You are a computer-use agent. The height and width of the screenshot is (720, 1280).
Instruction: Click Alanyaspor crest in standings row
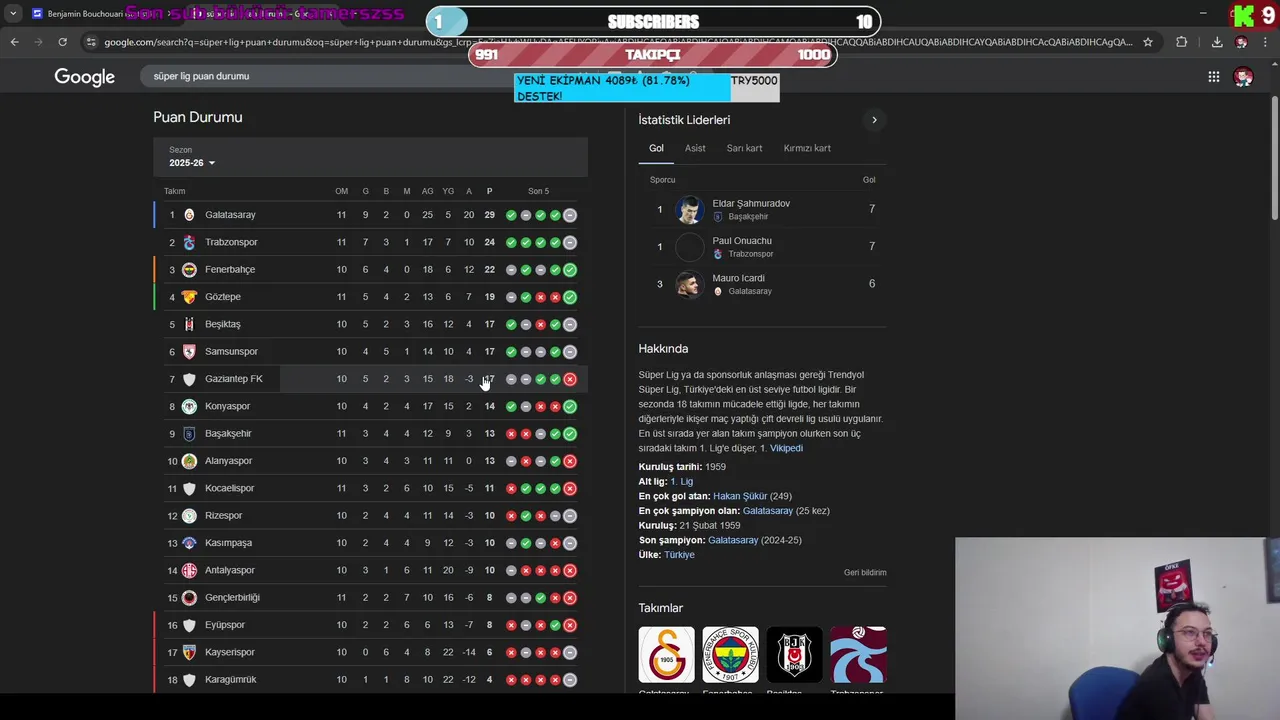pyautogui.click(x=189, y=461)
